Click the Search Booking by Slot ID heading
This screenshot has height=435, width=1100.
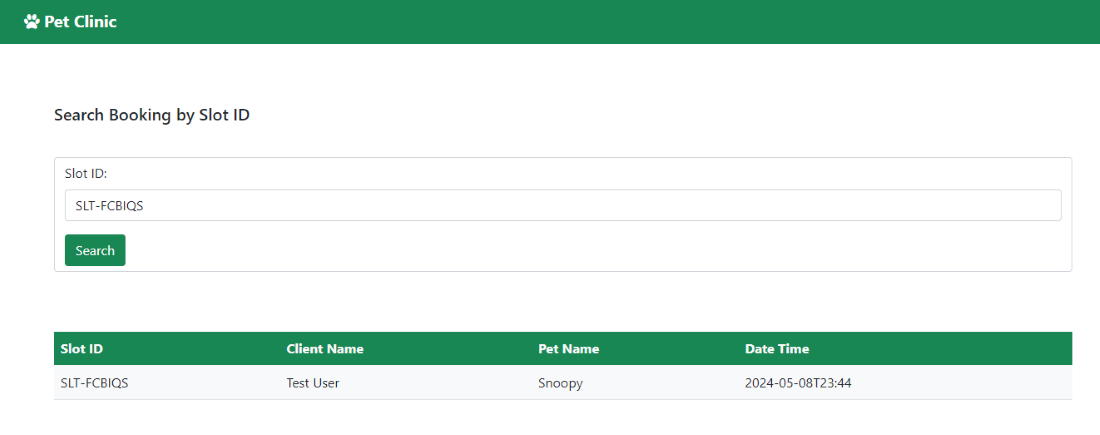click(152, 115)
